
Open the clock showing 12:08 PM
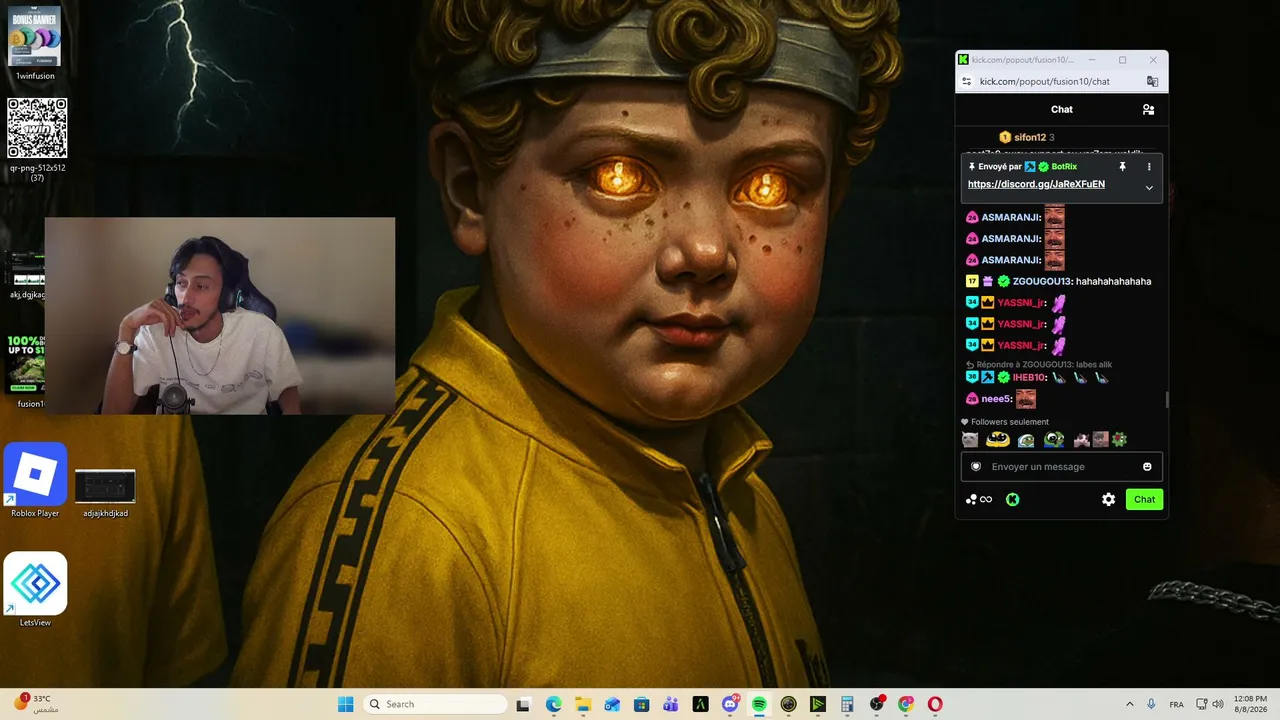click(1253, 704)
